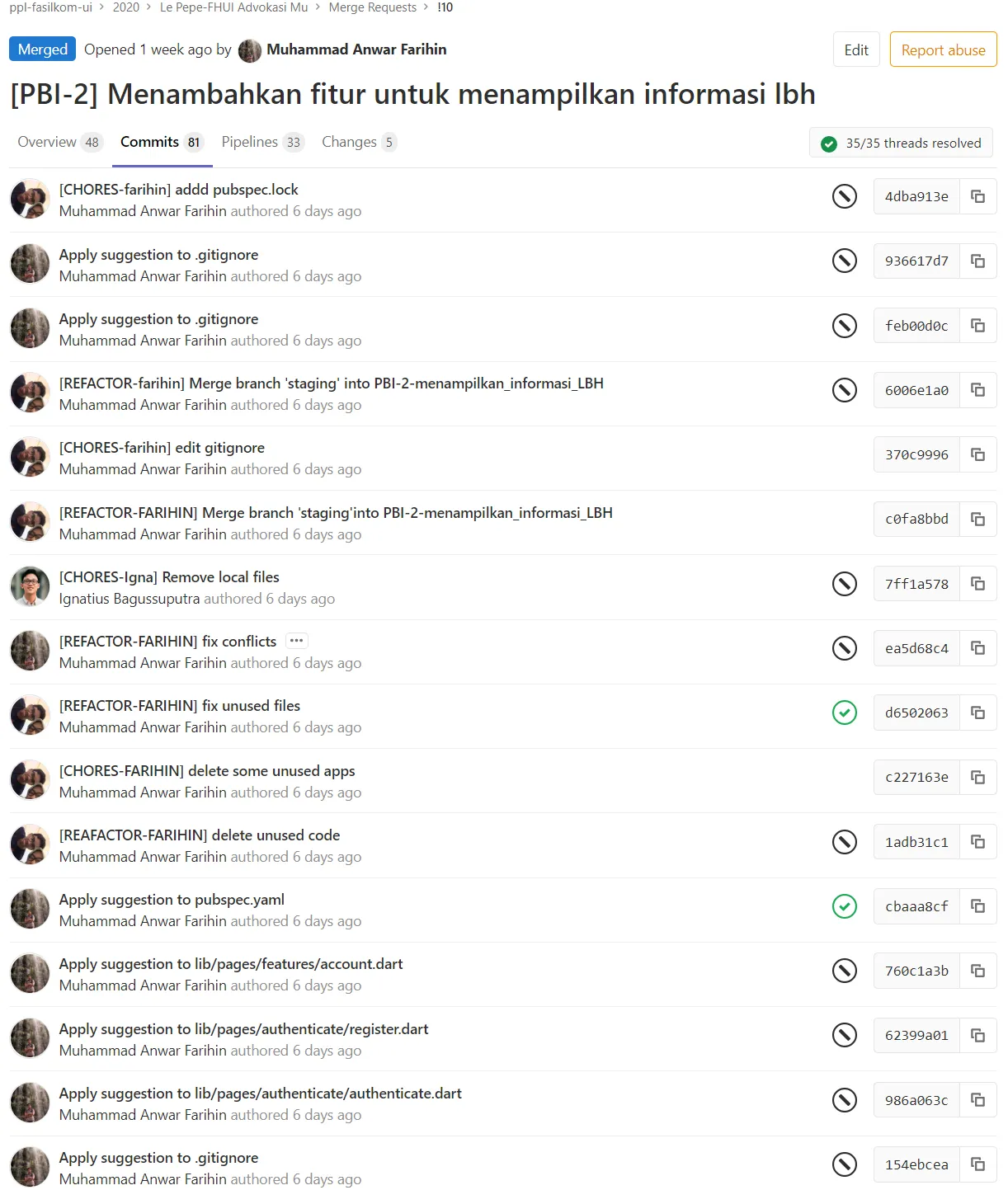Viewport: 1008px width, 1190px height.
Task: Copy SHA of commit 154ebcea
Action: point(978,1164)
